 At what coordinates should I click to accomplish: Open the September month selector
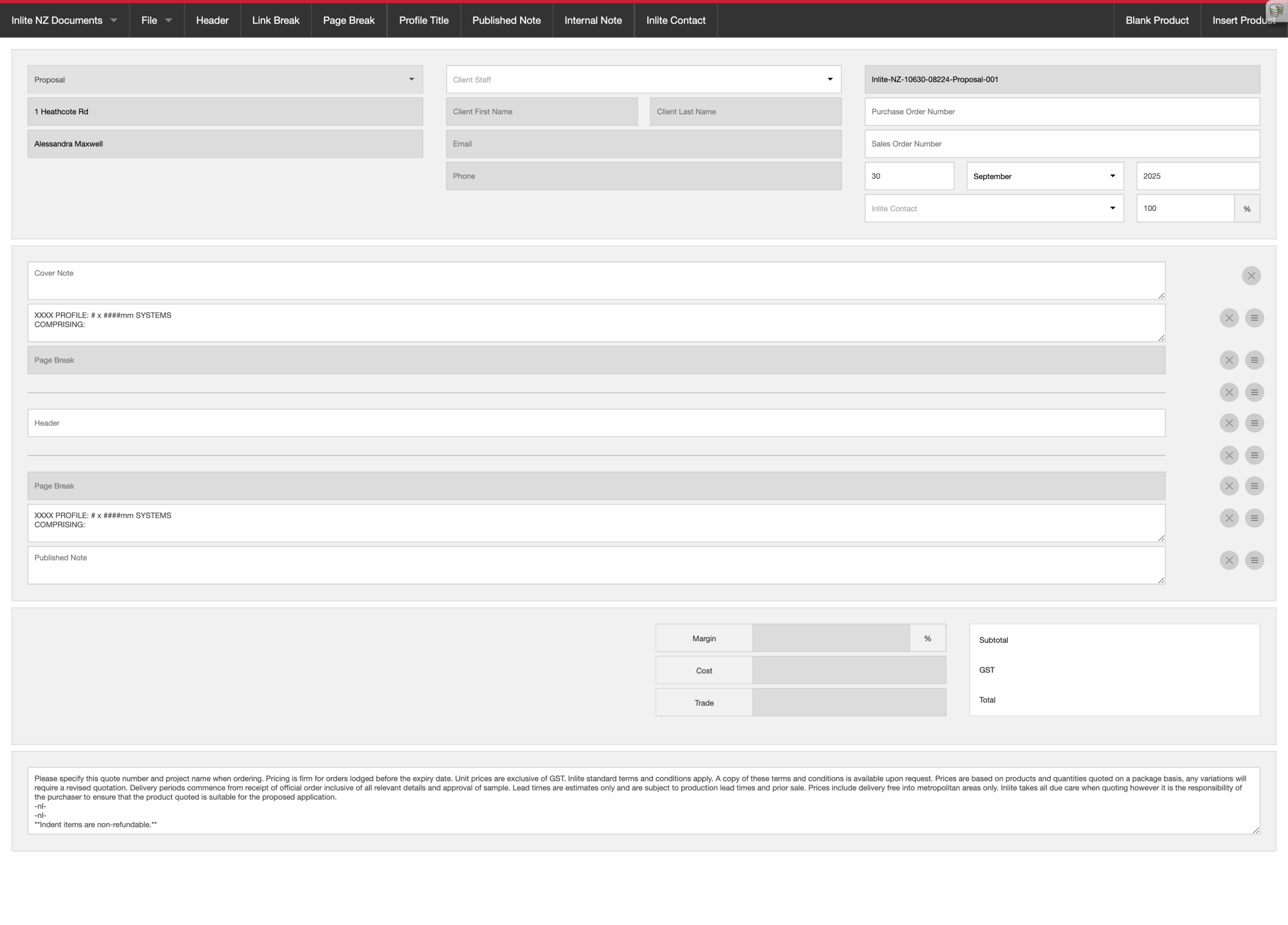pyautogui.click(x=1045, y=176)
